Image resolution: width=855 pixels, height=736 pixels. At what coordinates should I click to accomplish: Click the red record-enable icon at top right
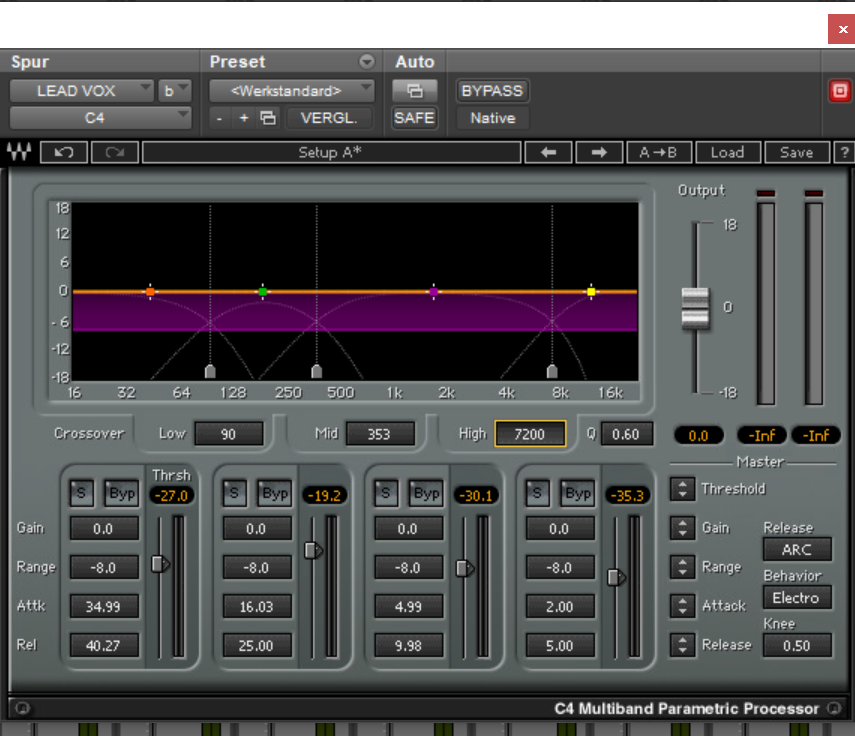pyautogui.click(x=840, y=91)
